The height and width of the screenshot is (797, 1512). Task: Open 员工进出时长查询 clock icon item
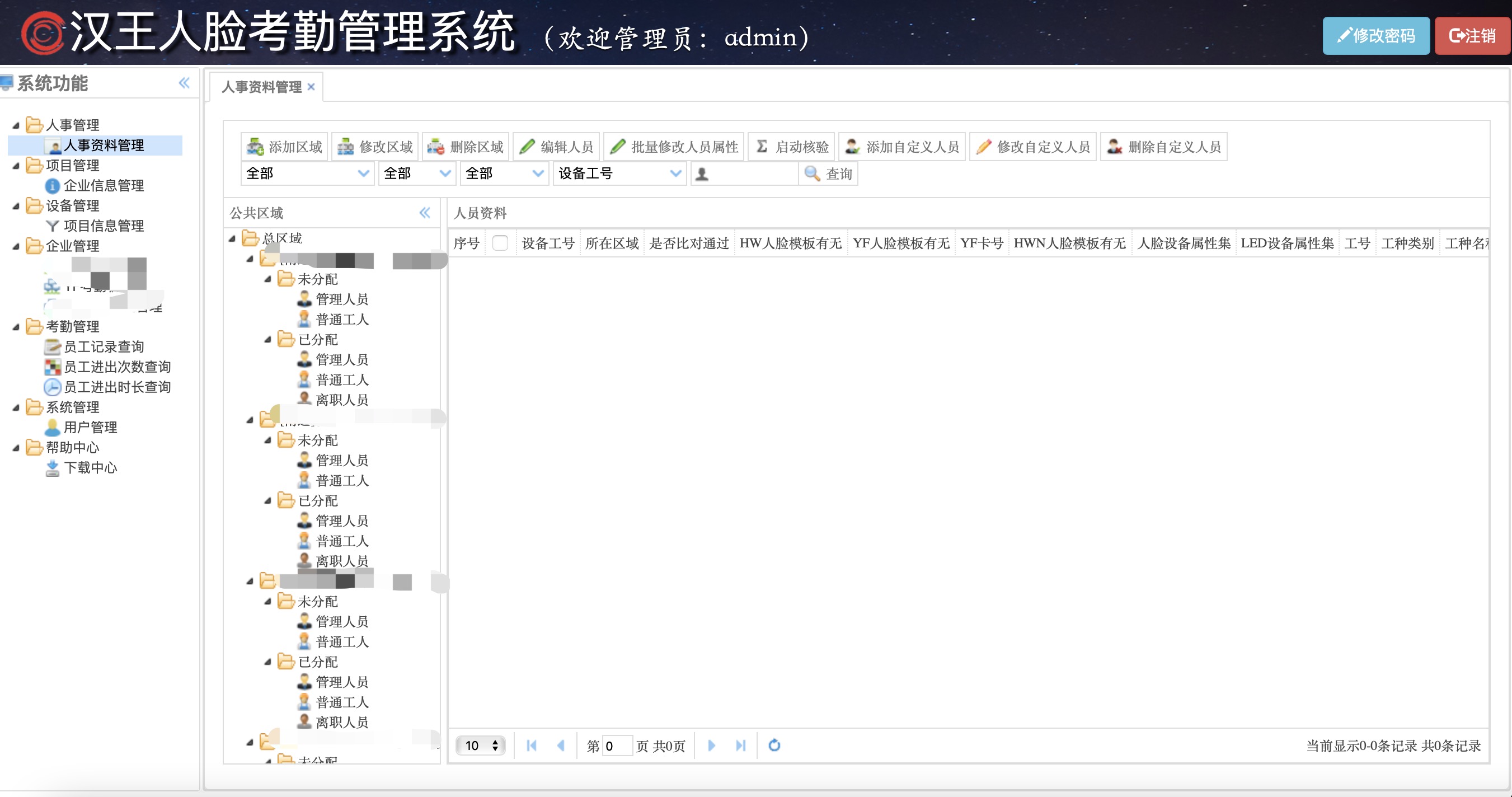[52, 387]
